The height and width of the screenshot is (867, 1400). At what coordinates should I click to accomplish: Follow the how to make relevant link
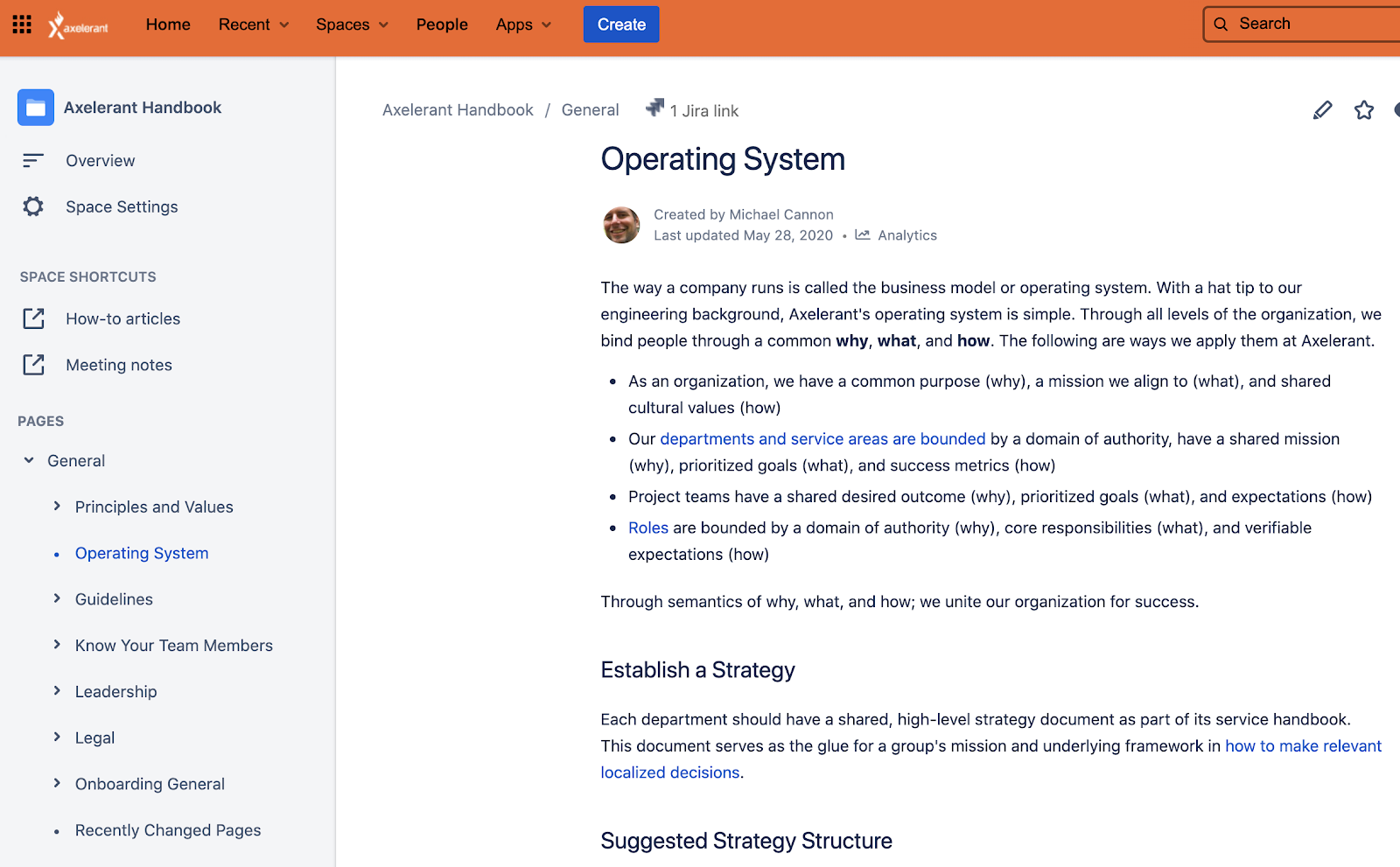click(x=1304, y=746)
